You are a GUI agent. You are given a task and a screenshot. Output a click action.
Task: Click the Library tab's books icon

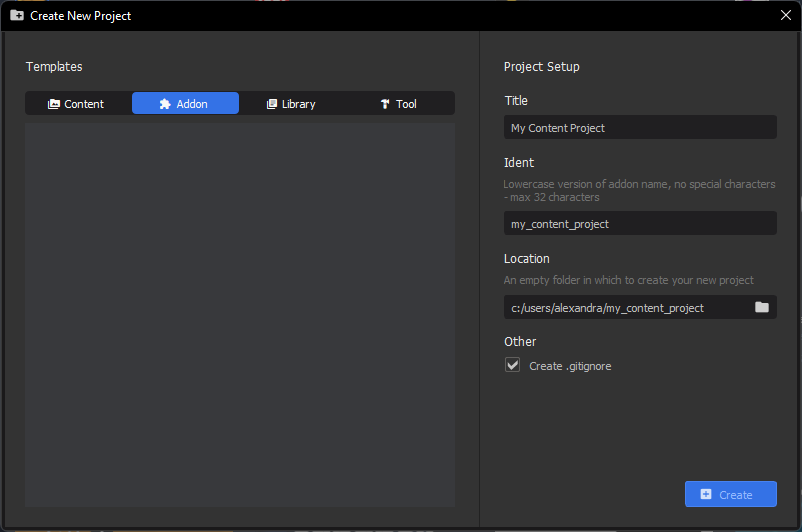272,104
